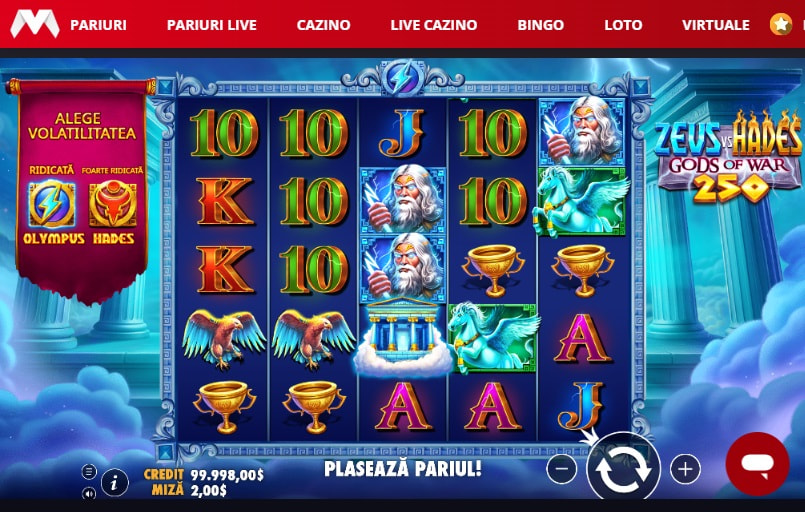Open the Pariuri menu item
805x512 pixels.
point(98,25)
